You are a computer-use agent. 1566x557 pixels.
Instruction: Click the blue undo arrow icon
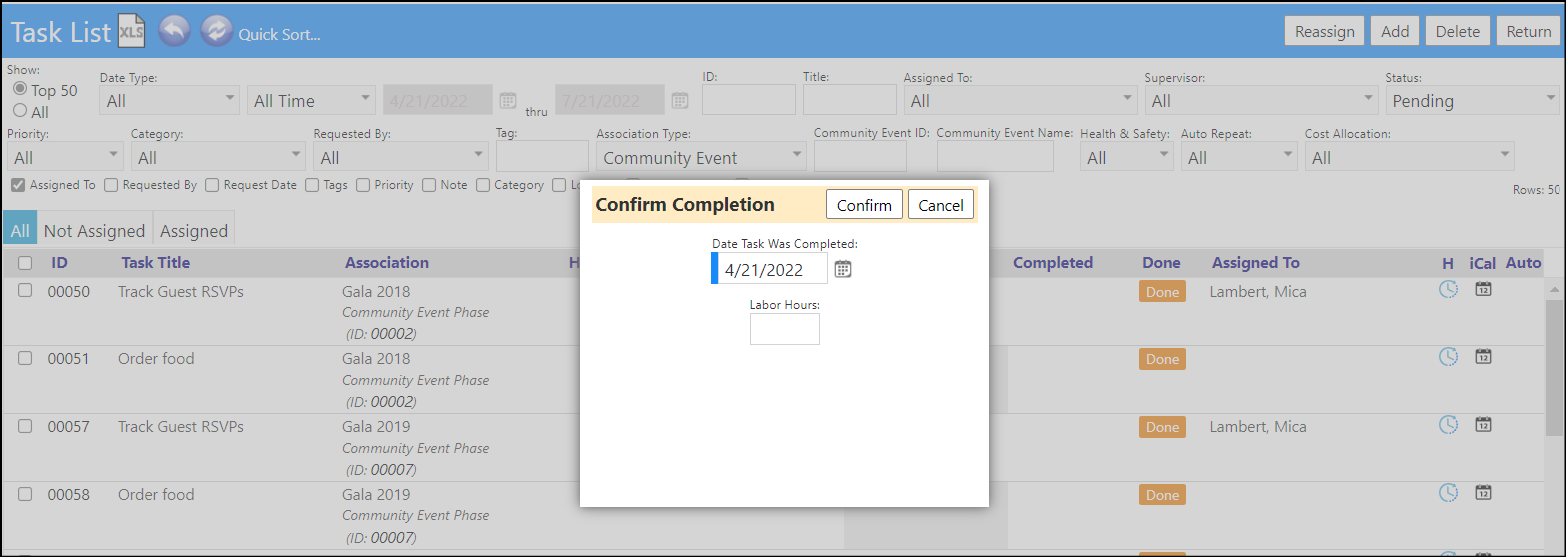pyautogui.click(x=174, y=31)
